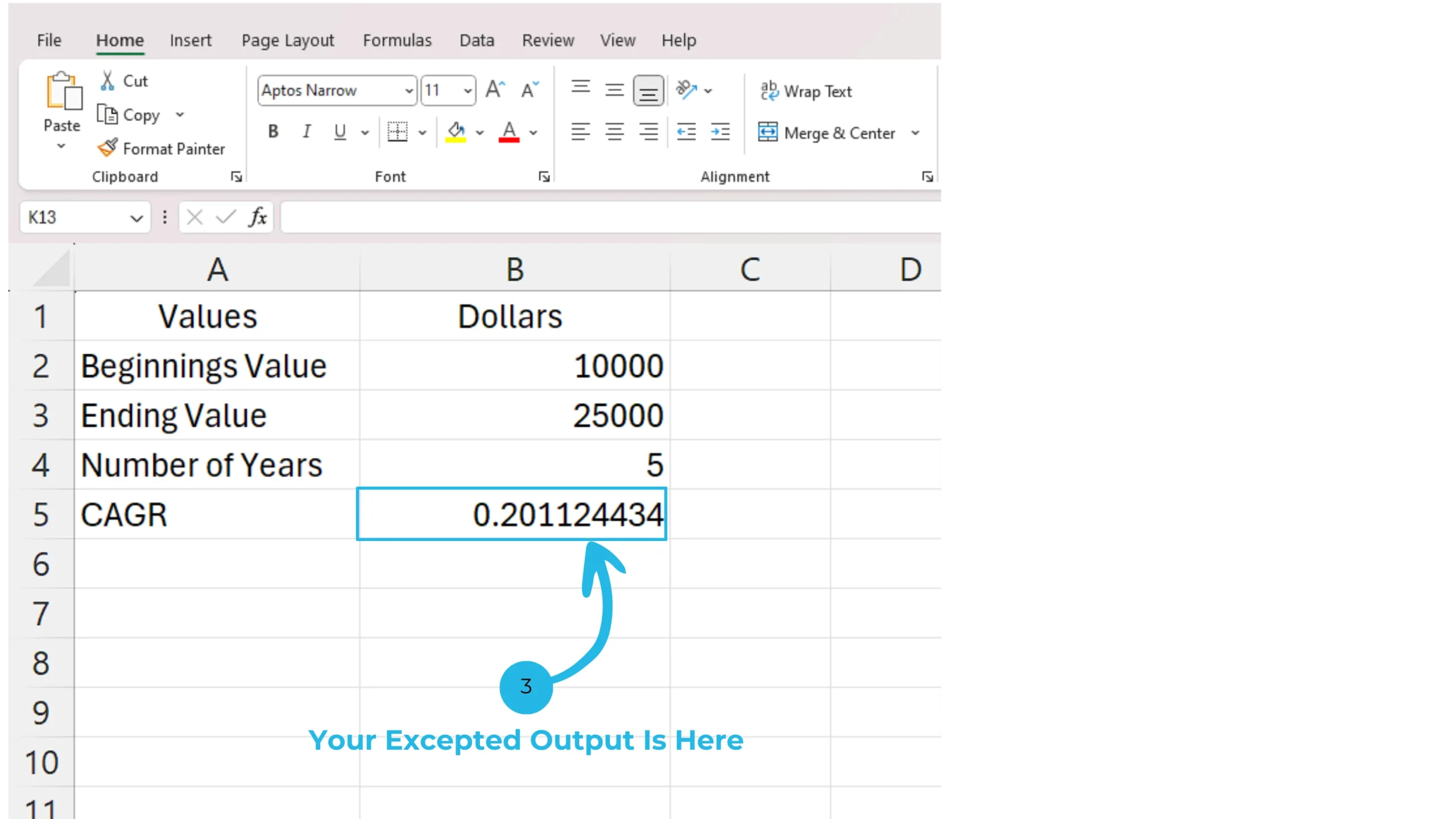
Task: Select column C header
Action: pos(750,269)
